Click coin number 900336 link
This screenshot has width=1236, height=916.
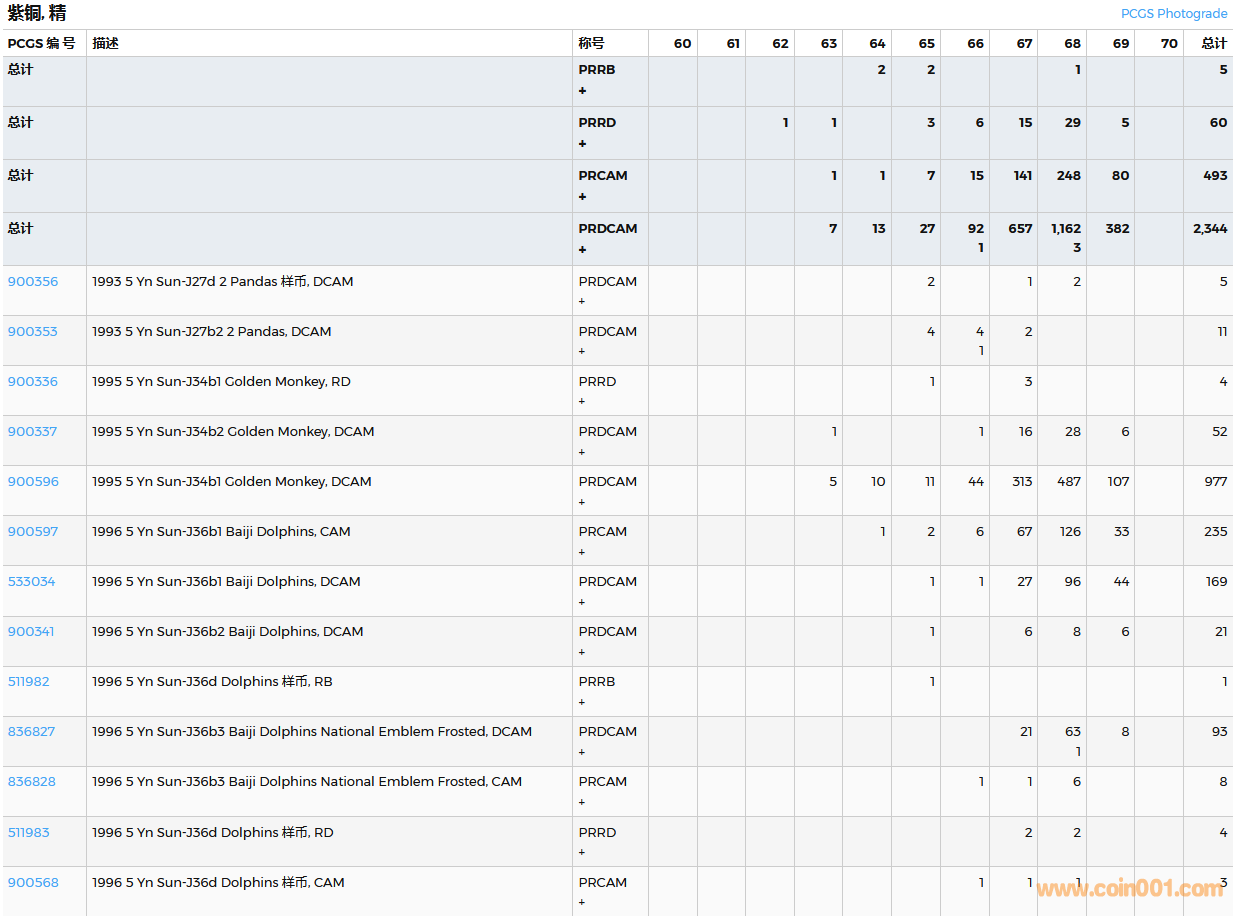[33, 382]
